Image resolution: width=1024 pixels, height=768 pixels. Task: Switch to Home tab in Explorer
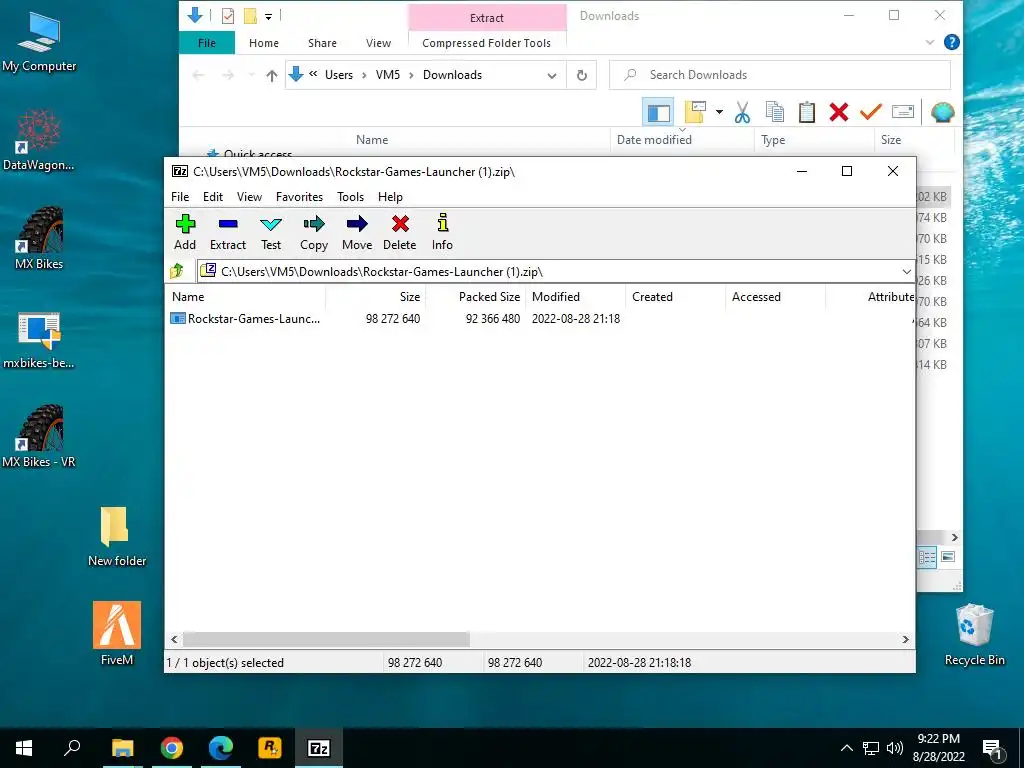264,43
